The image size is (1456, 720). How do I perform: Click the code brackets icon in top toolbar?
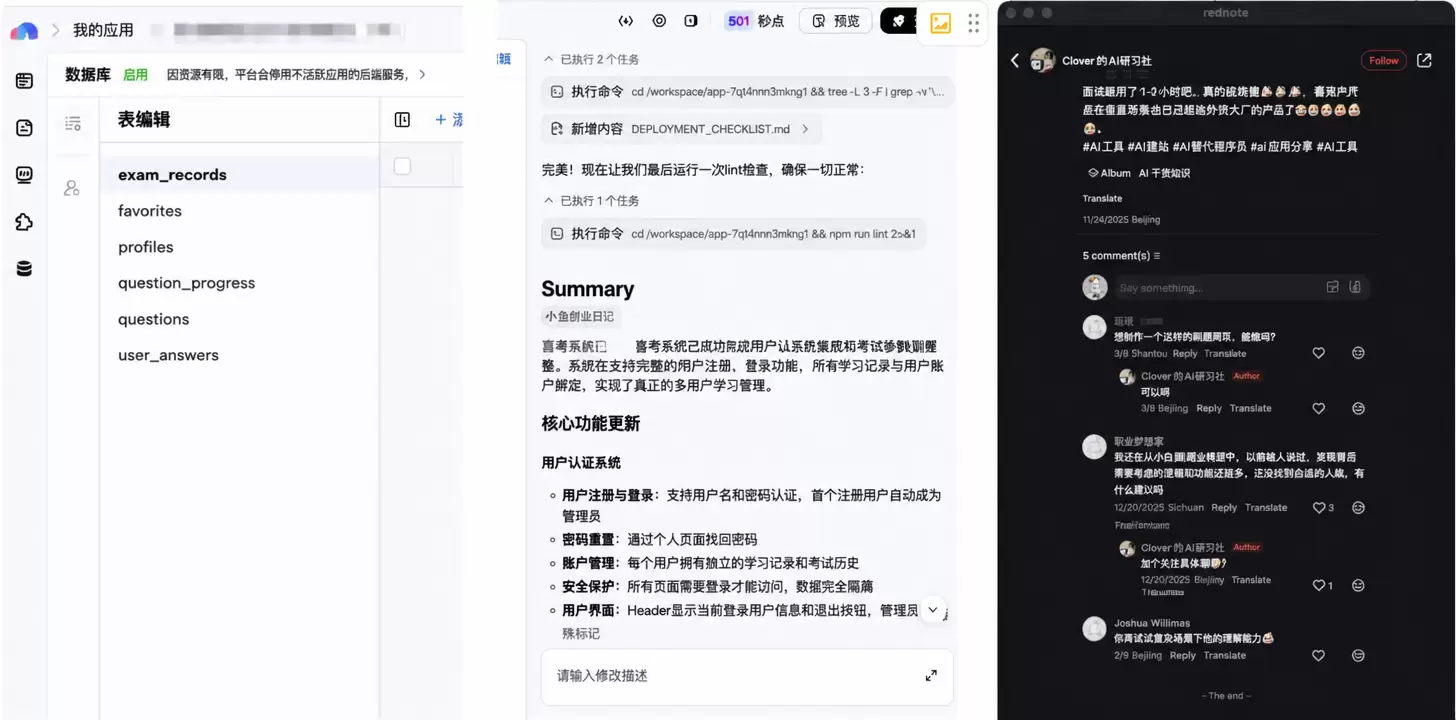(x=626, y=21)
